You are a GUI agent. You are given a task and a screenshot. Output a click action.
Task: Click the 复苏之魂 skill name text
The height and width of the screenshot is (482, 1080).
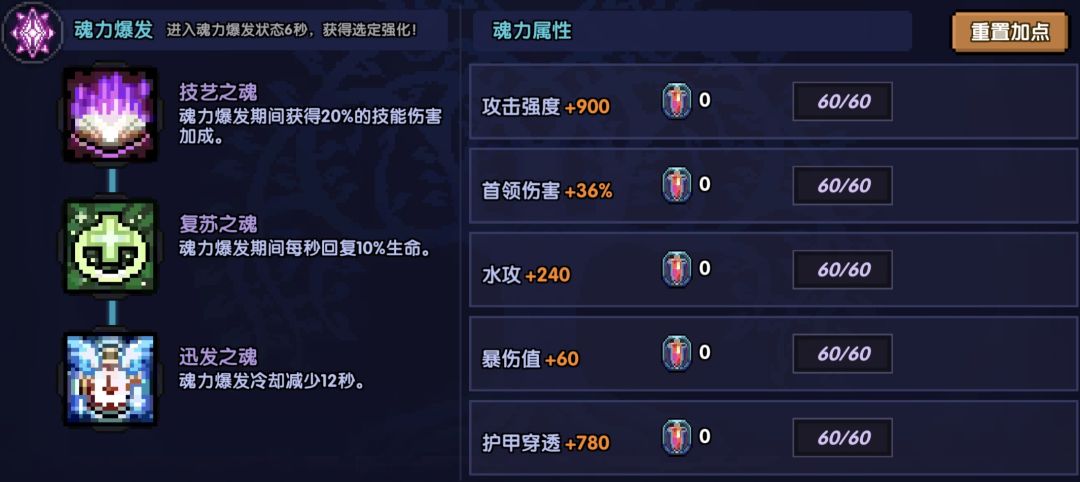(218, 224)
